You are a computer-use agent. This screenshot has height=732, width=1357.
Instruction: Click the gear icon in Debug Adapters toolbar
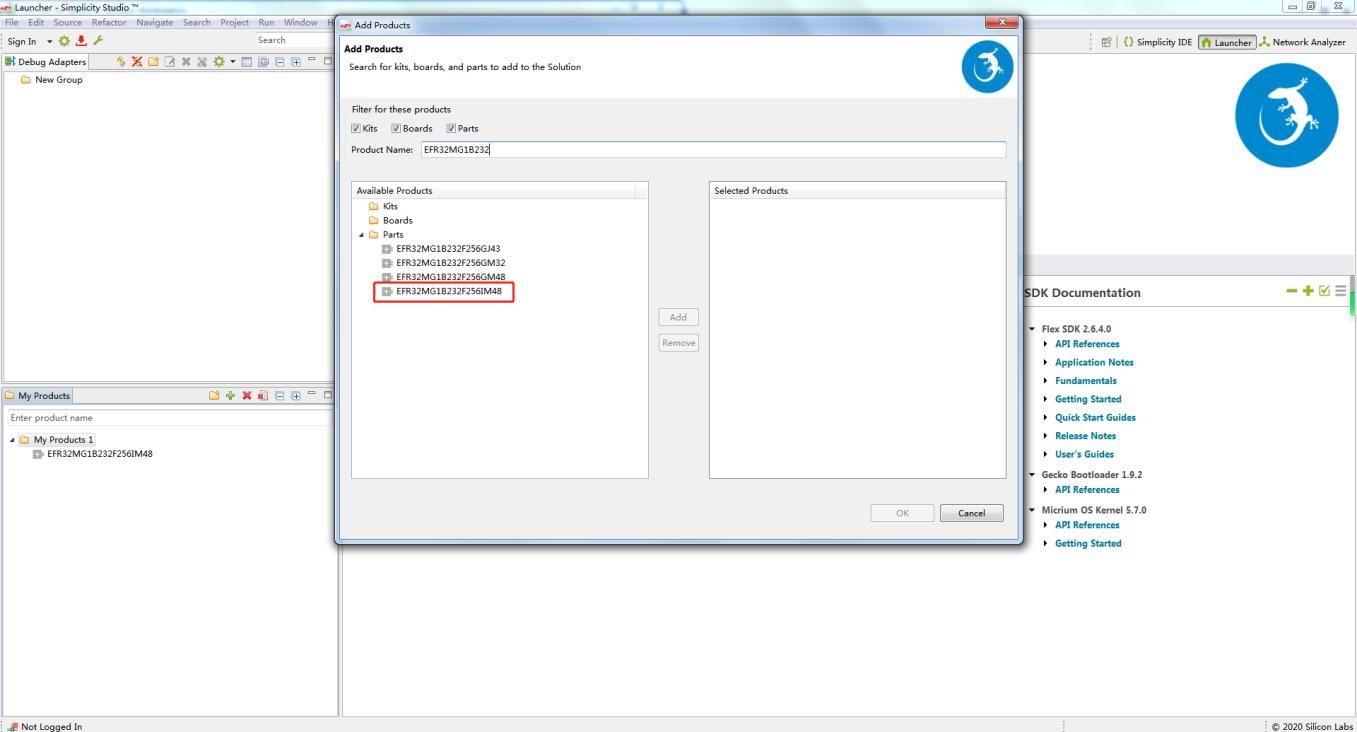218,62
